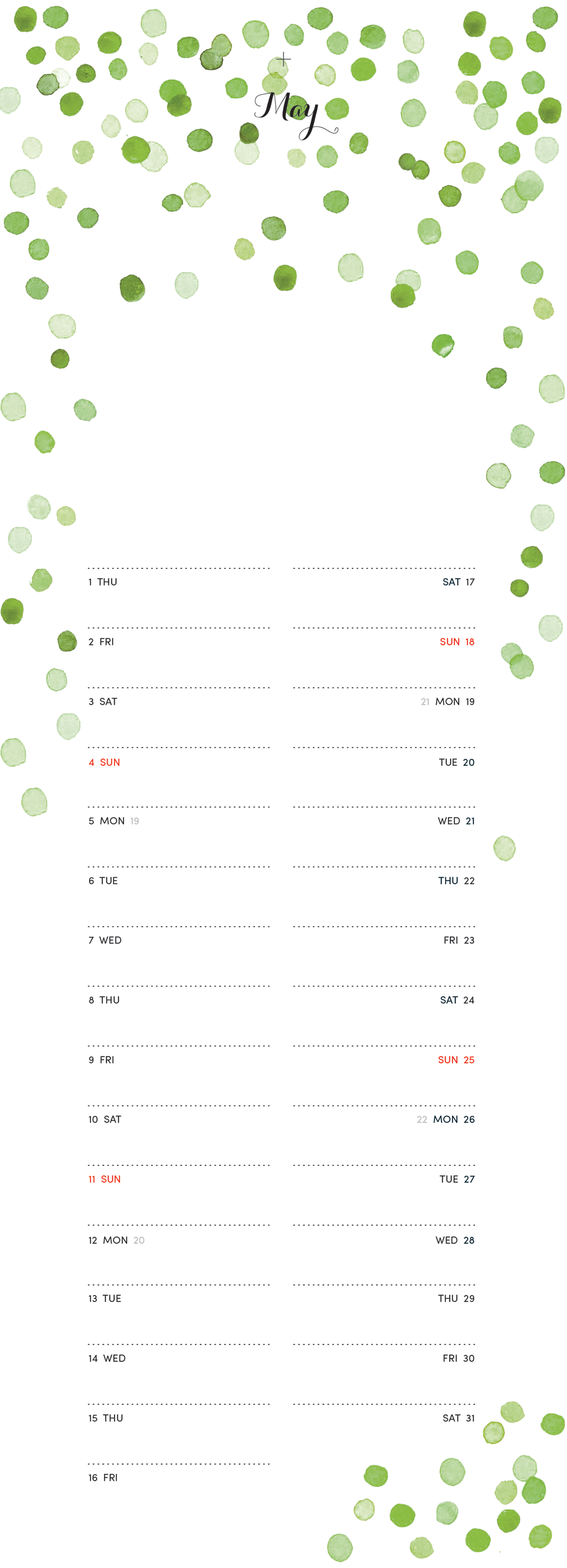
Task: Click the plus icon above May
Action: click(283, 59)
